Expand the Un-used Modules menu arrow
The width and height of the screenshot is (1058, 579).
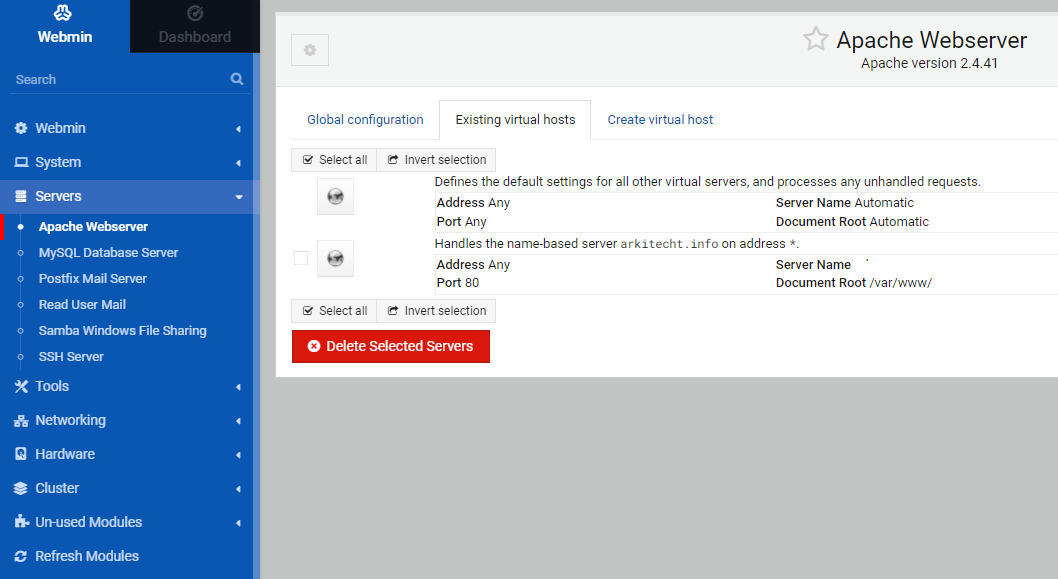point(238,523)
